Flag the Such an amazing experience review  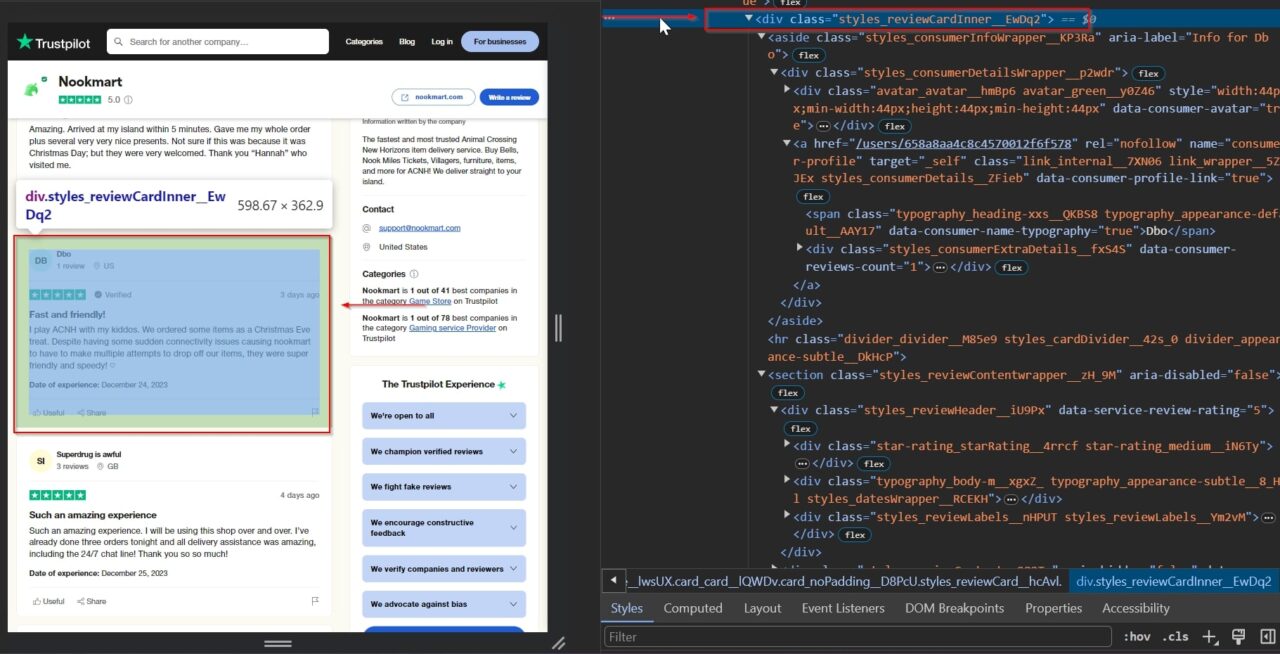tap(315, 601)
